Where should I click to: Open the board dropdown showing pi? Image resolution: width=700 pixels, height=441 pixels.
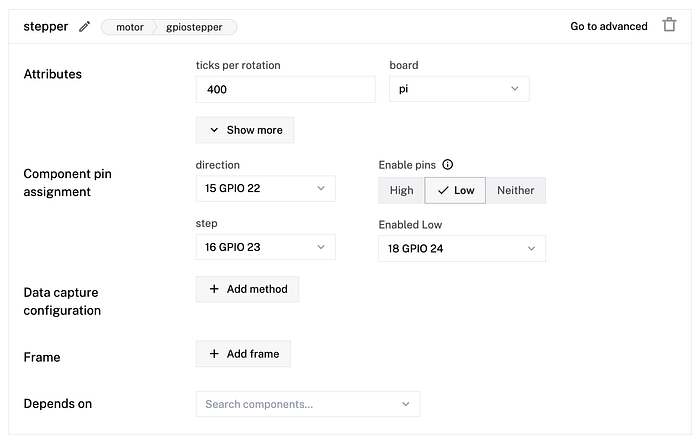pos(459,89)
